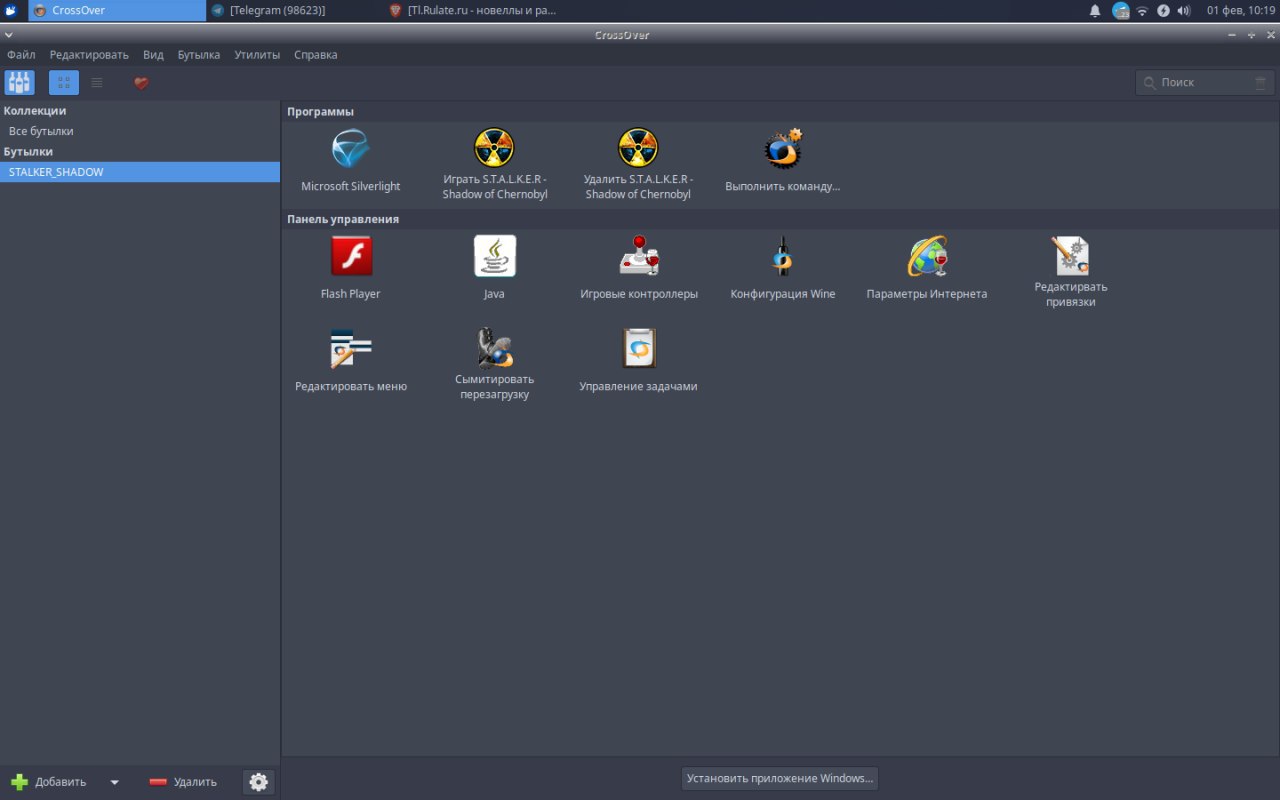Click the Программы section header
Viewport: 1280px width, 800px height.
(320, 111)
